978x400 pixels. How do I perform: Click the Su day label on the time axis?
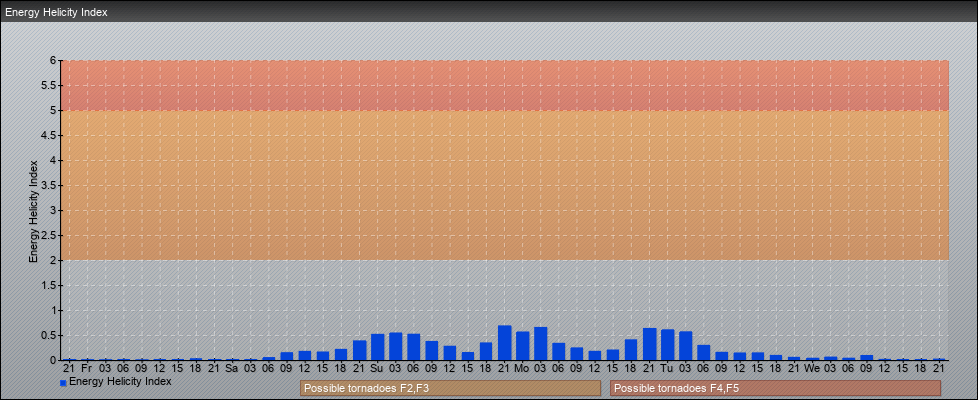coord(376,369)
